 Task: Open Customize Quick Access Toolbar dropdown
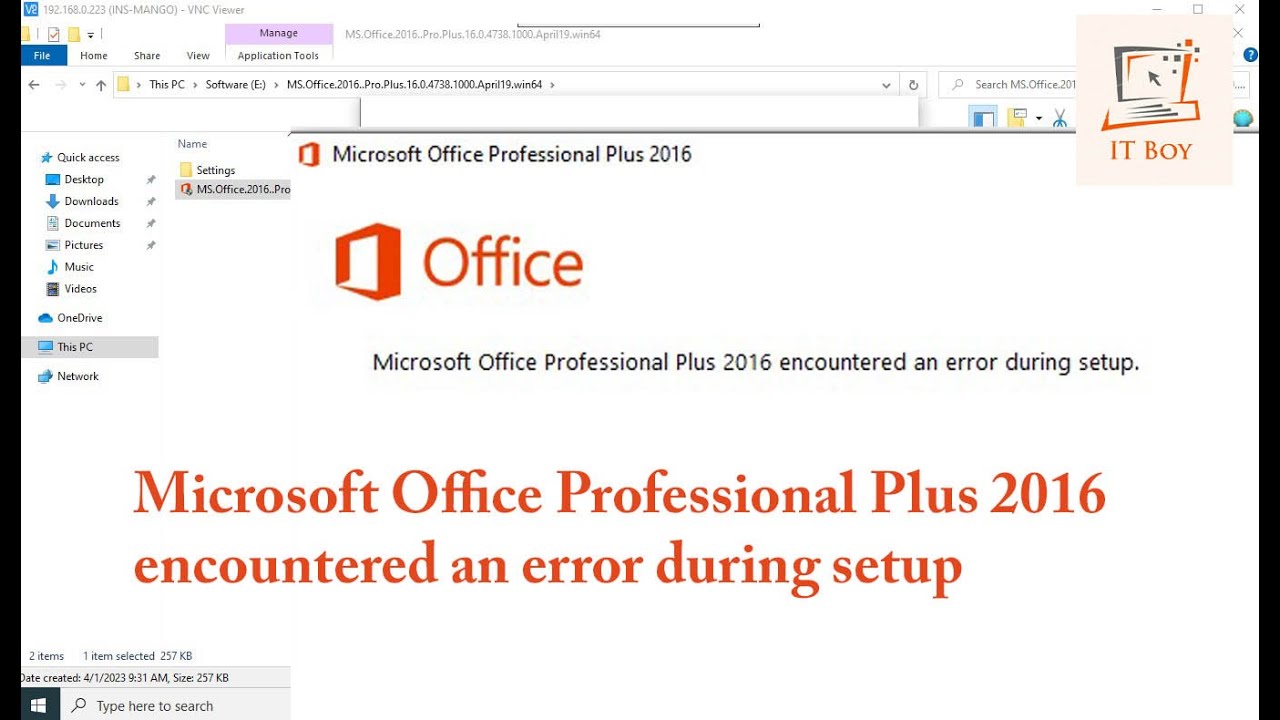[91, 35]
